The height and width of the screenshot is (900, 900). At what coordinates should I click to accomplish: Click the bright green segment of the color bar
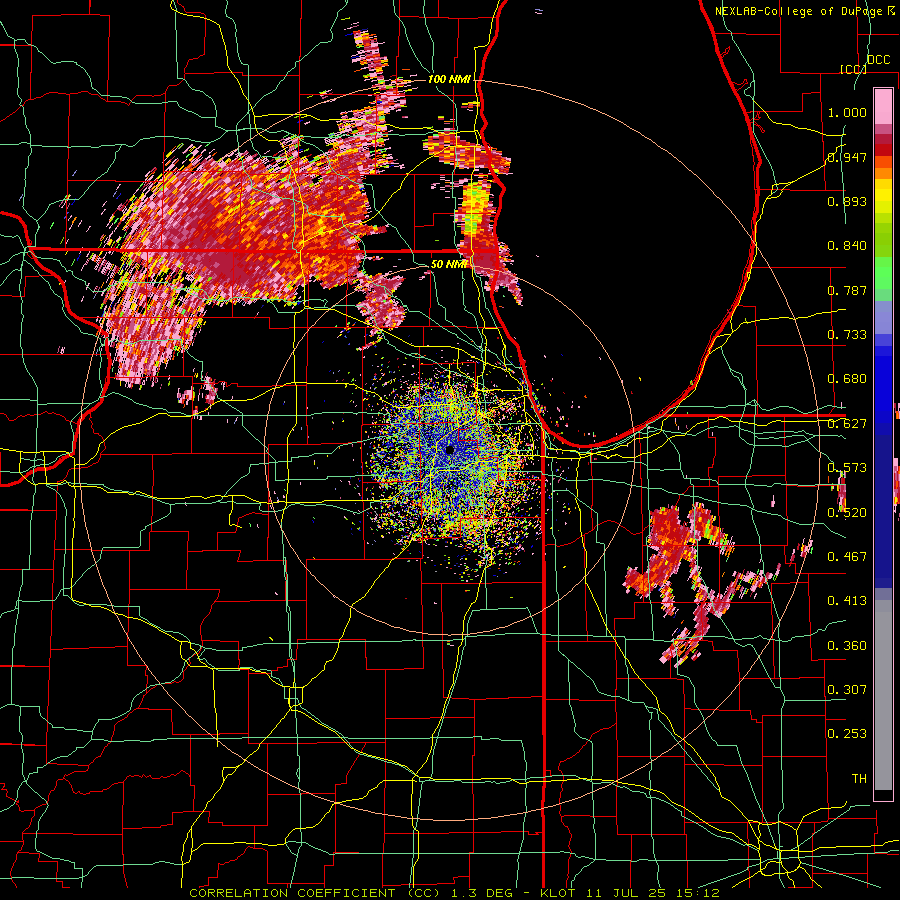tap(883, 273)
